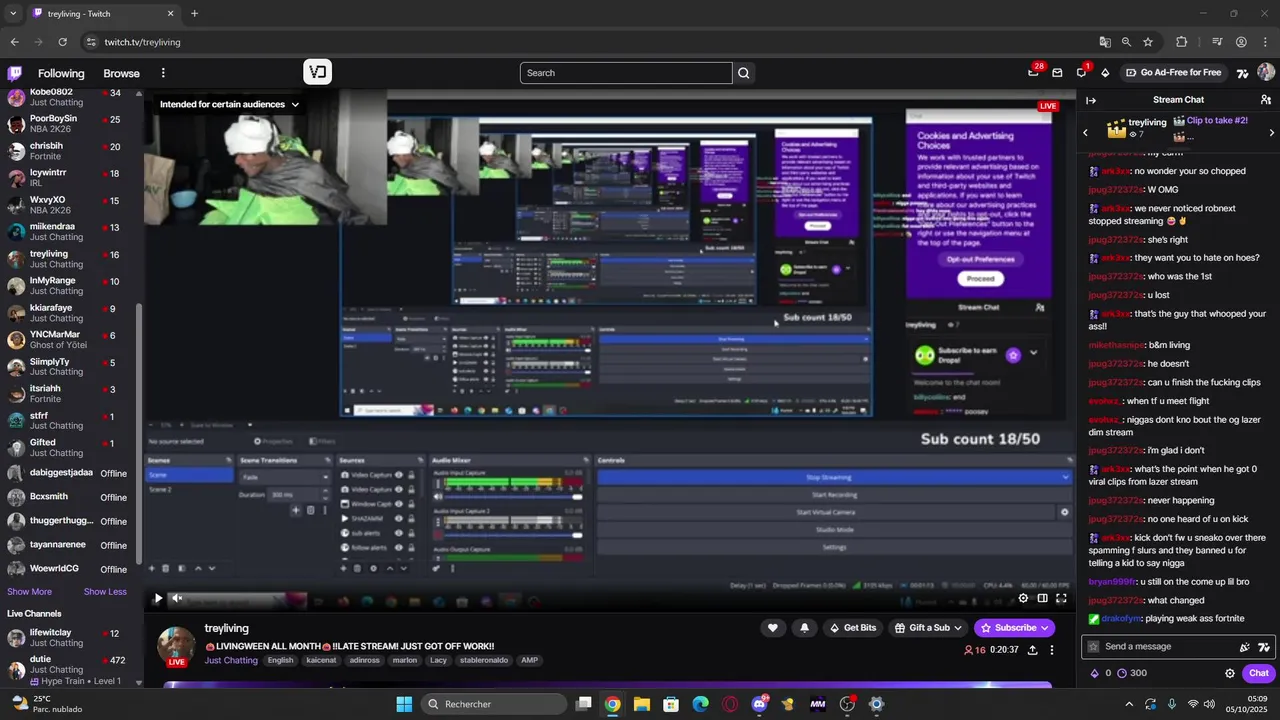Open 7TV emote menu in message box

point(1264,647)
